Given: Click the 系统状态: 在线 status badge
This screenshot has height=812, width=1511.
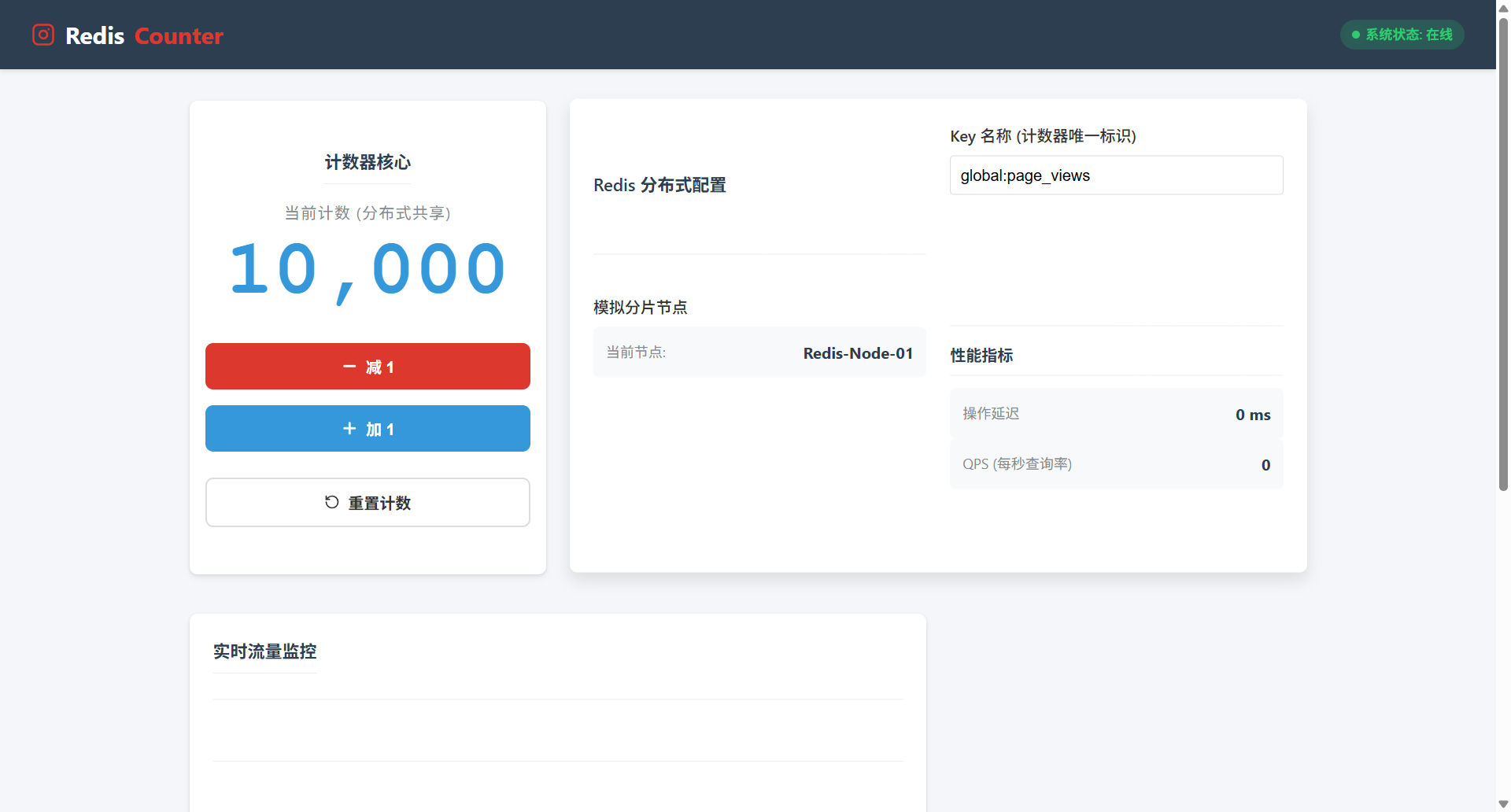Looking at the screenshot, I should (x=1402, y=35).
